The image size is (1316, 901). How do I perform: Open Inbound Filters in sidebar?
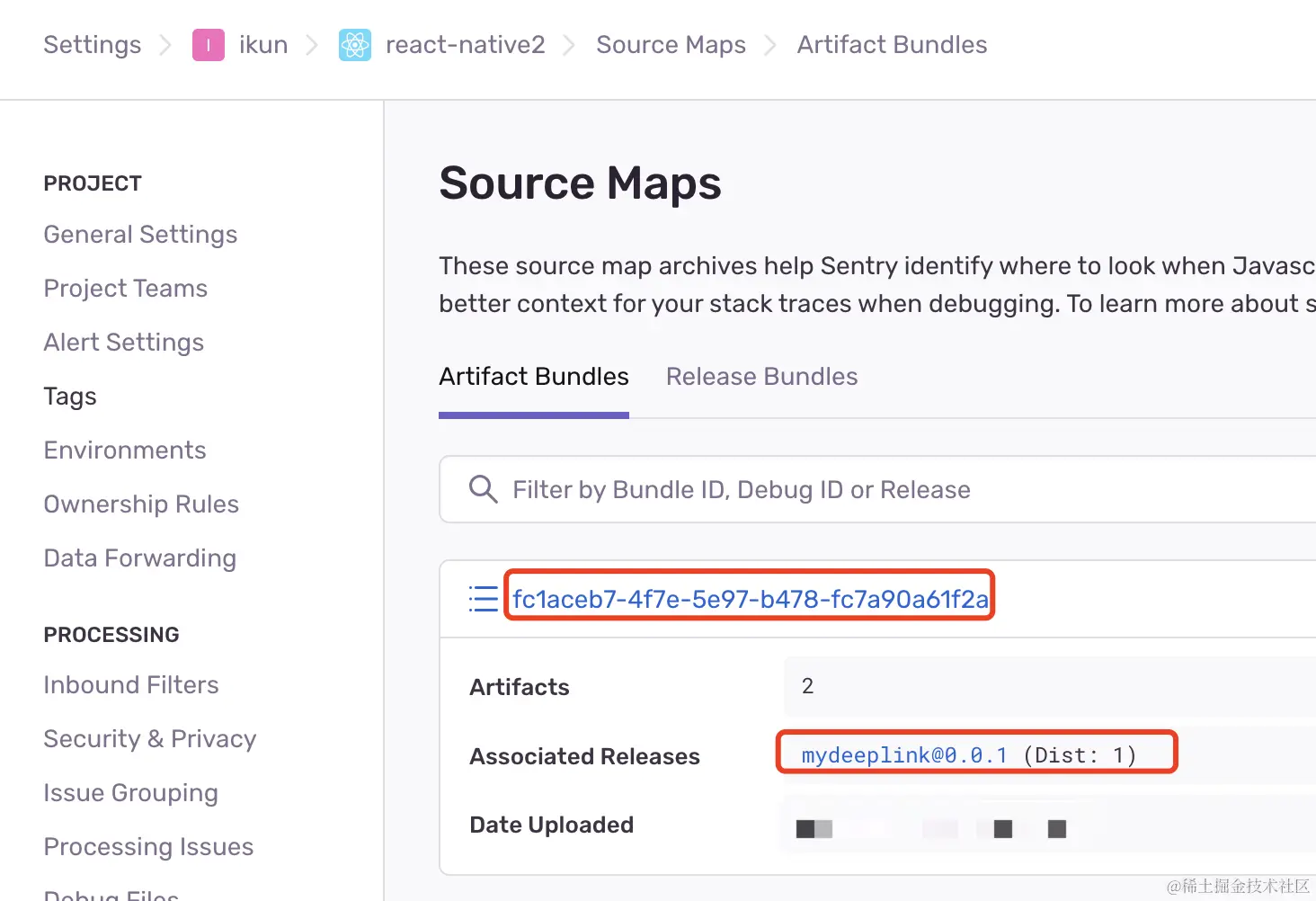[131, 685]
